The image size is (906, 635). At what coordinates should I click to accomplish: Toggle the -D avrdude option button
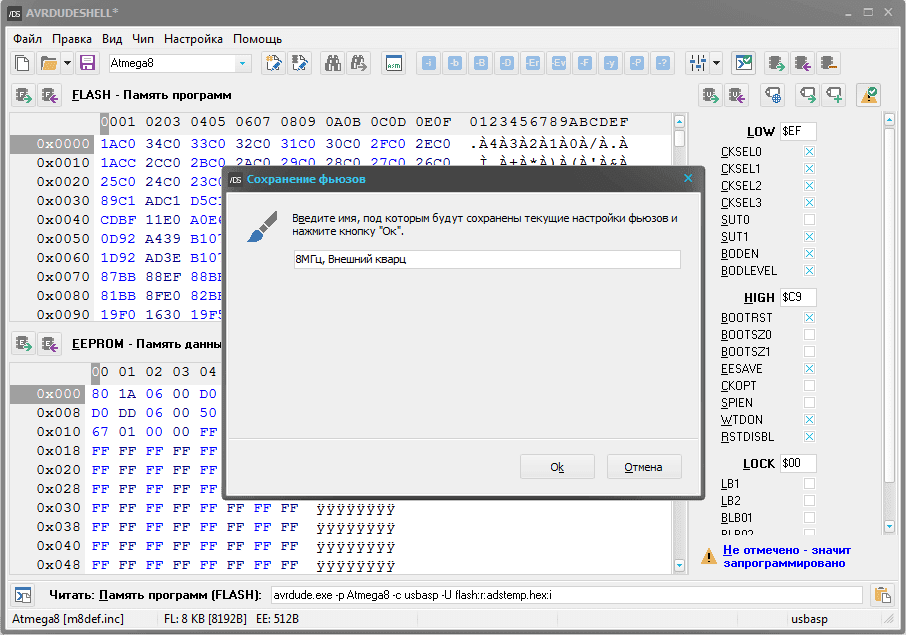click(x=507, y=63)
